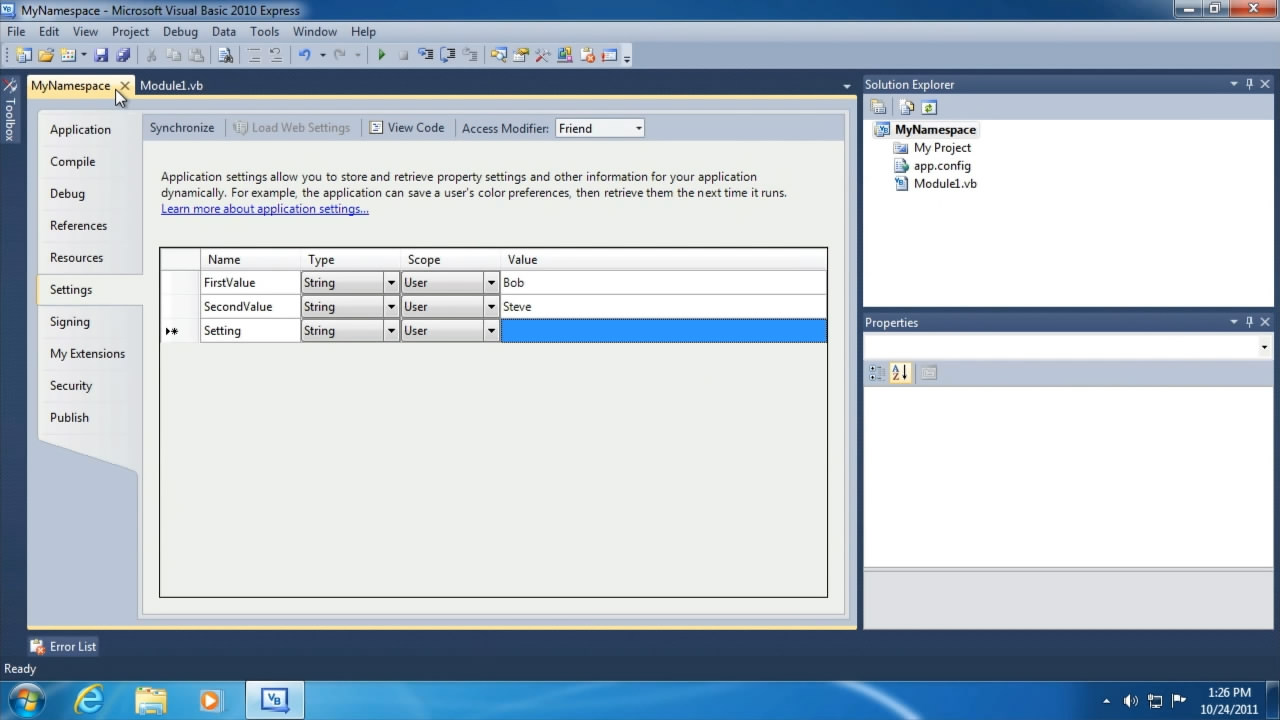This screenshot has width=1280, height=720.
Task: Open Add New Item dropdown arrow
Action: coord(83,55)
